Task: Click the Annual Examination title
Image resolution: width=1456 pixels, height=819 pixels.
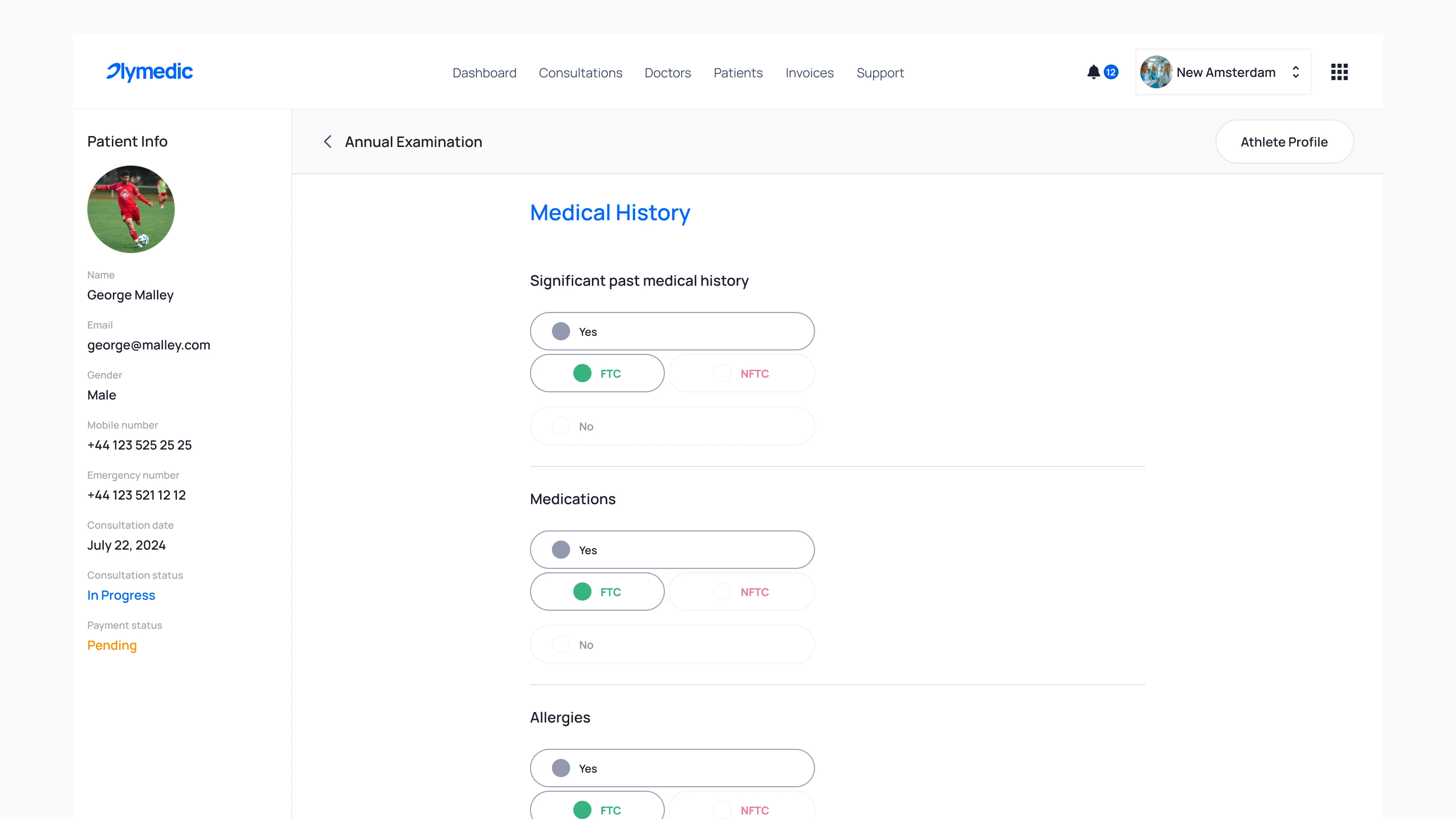Action: [413, 142]
